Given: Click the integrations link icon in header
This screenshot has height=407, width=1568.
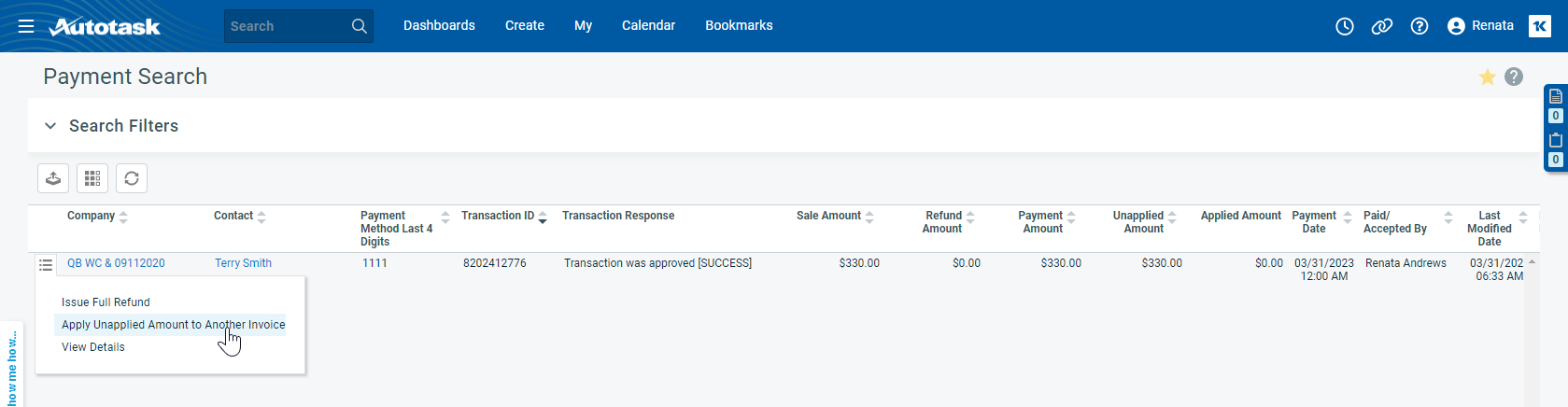Looking at the screenshot, I should tap(1381, 26).
